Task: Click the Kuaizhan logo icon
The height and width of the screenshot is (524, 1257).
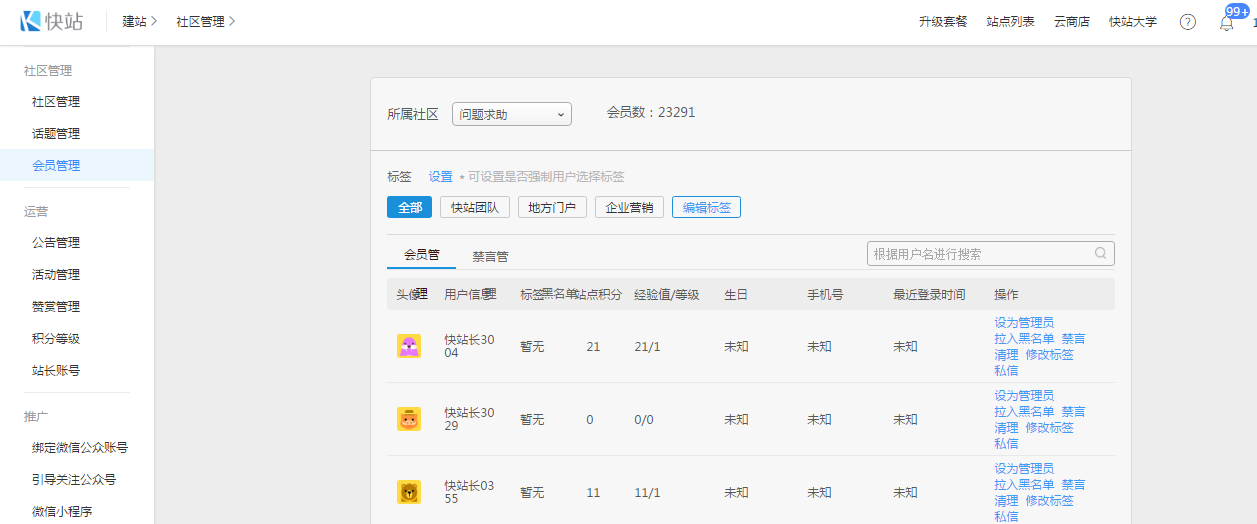Action: (x=31, y=21)
